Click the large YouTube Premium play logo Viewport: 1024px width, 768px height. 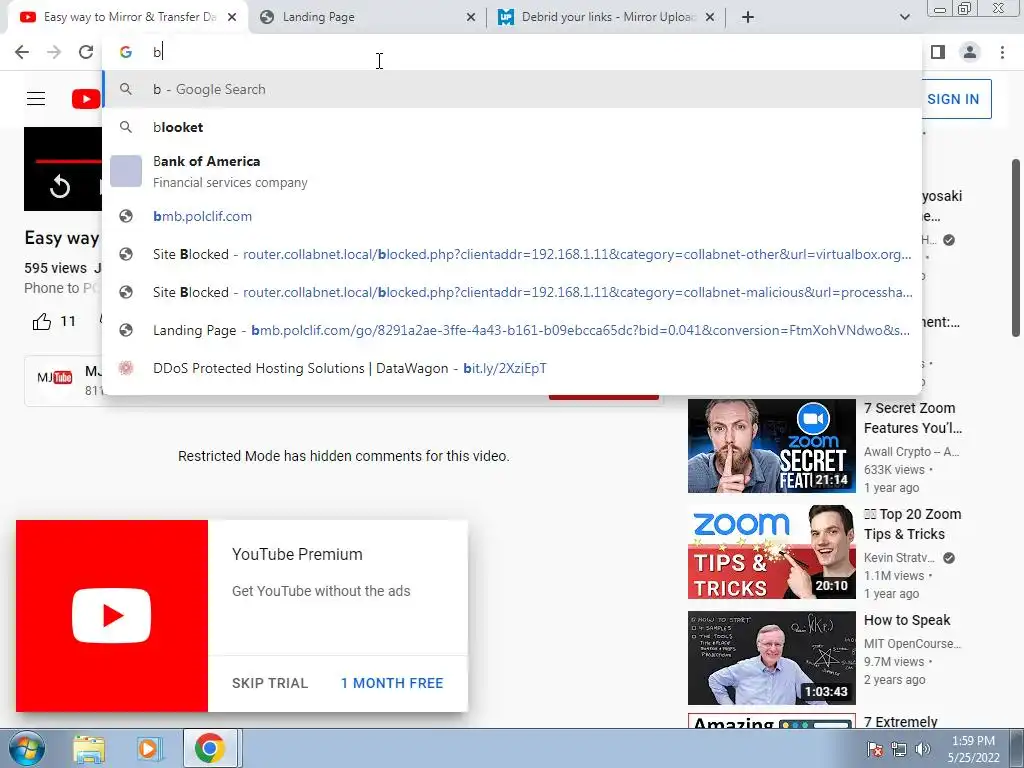[x=112, y=616]
